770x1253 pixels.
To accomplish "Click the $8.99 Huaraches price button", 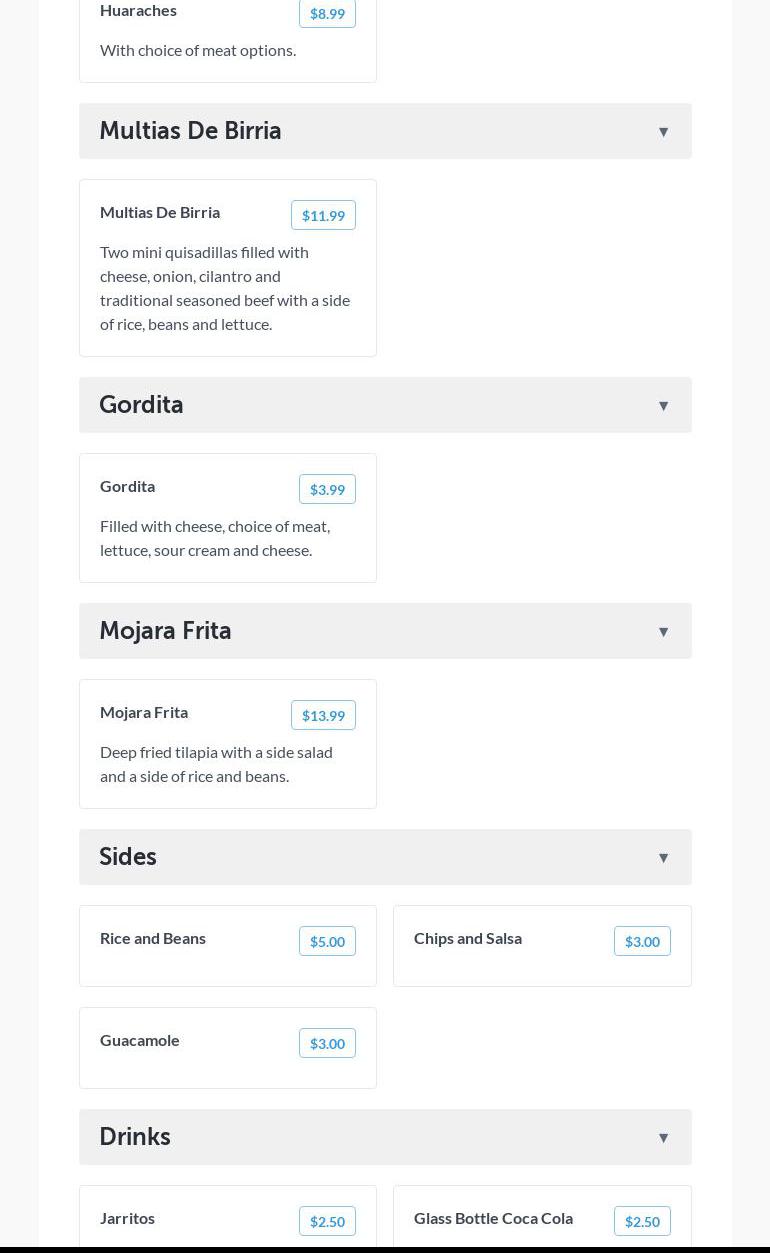I will click(327, 14).
